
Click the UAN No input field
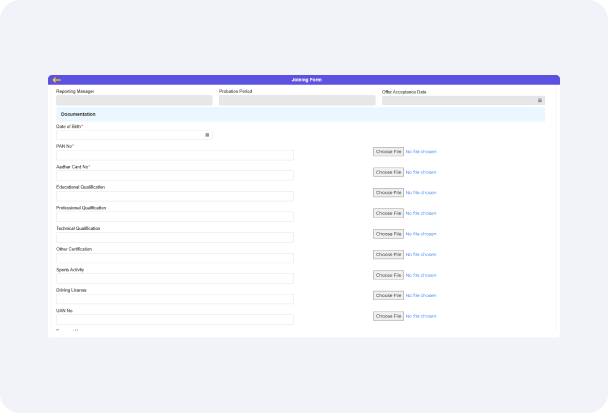(175, 319)
